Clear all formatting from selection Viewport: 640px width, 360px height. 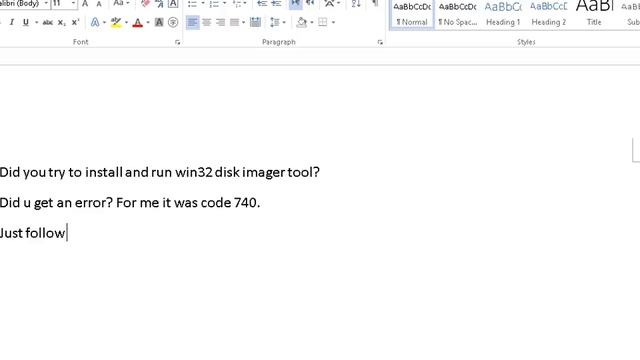coord(145,4)
